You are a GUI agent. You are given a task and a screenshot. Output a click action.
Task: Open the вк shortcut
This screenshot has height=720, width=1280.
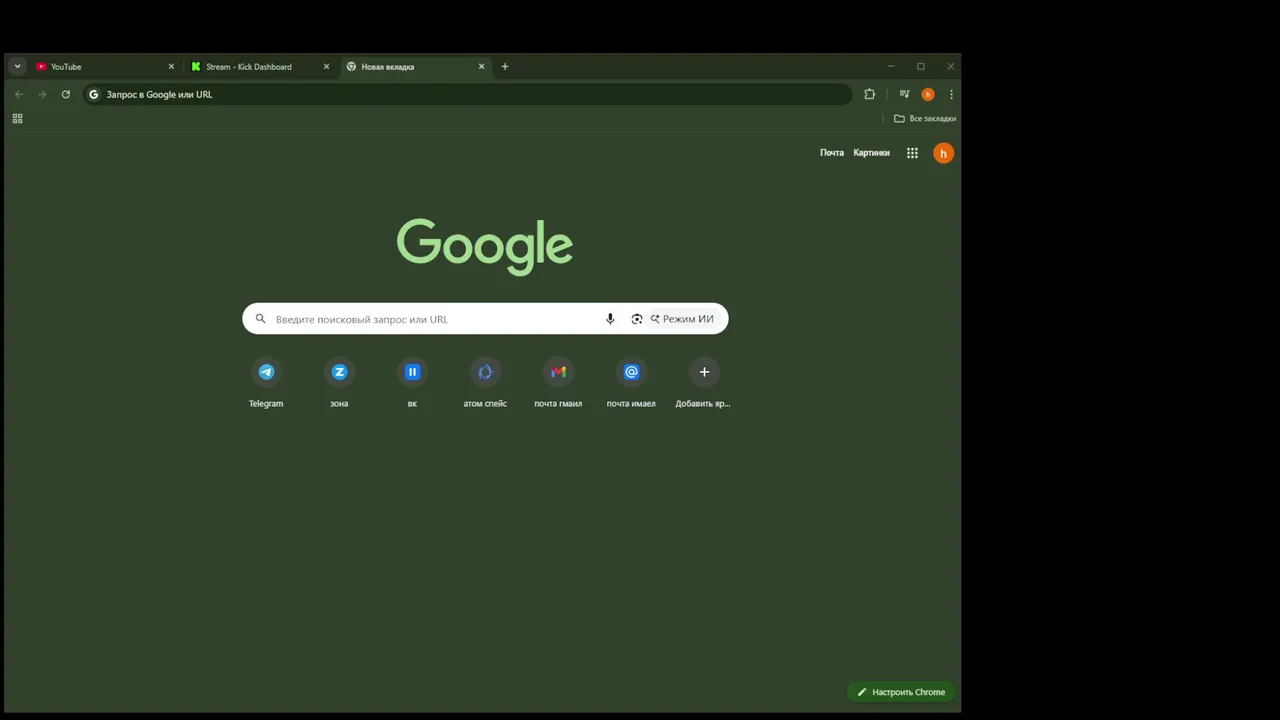coord(412,384)
